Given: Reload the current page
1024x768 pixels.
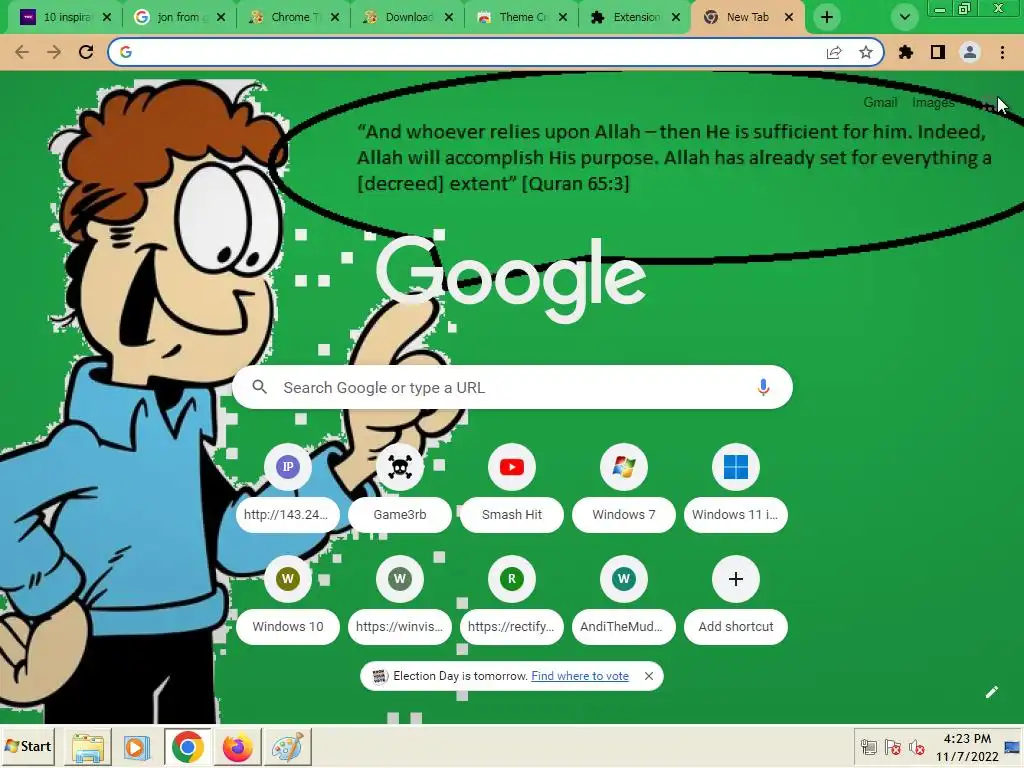Looking at the screenshot, I should pos(86,52).
